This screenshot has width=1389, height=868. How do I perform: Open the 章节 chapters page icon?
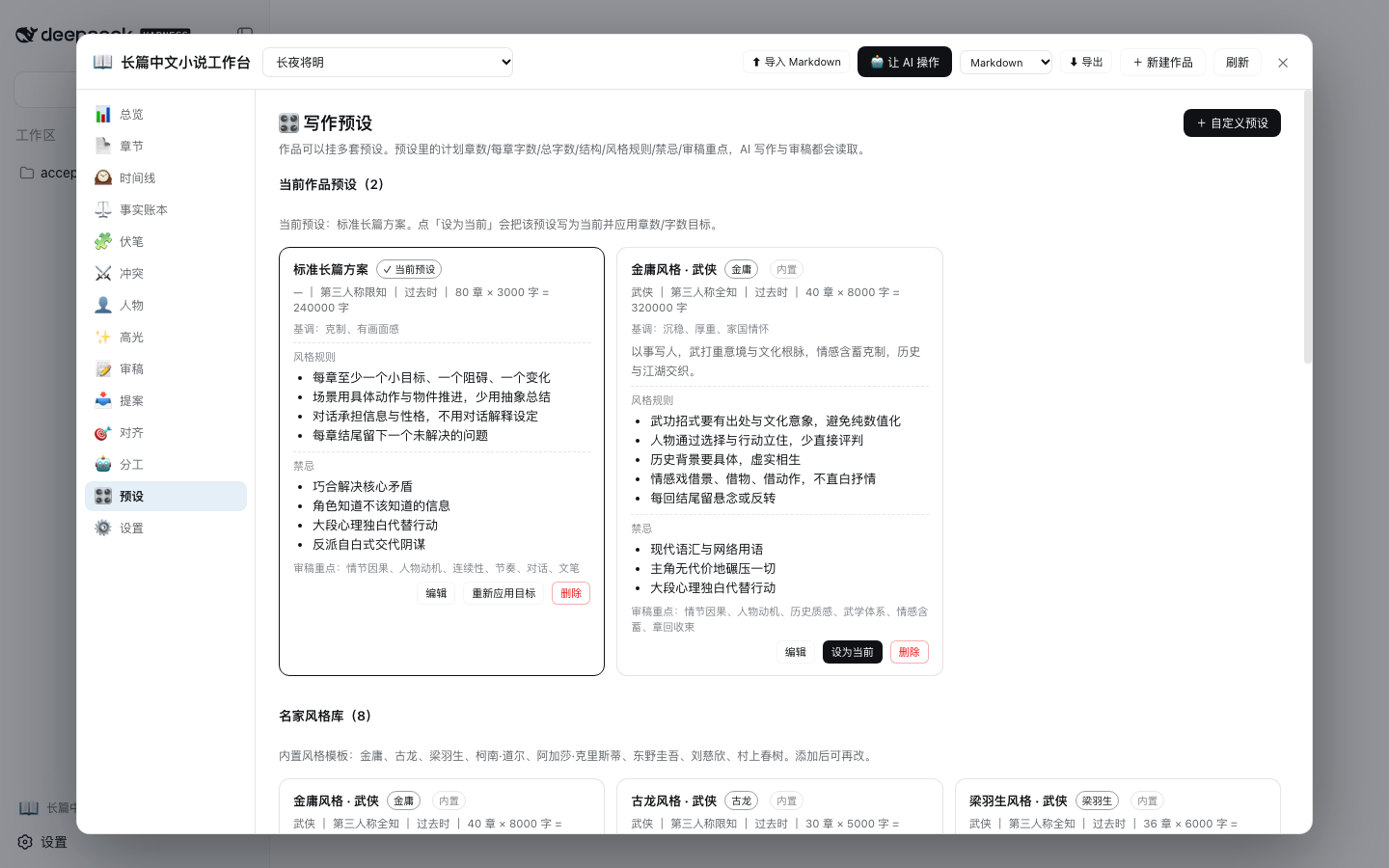pyautogui.click(x=103, y=146)
